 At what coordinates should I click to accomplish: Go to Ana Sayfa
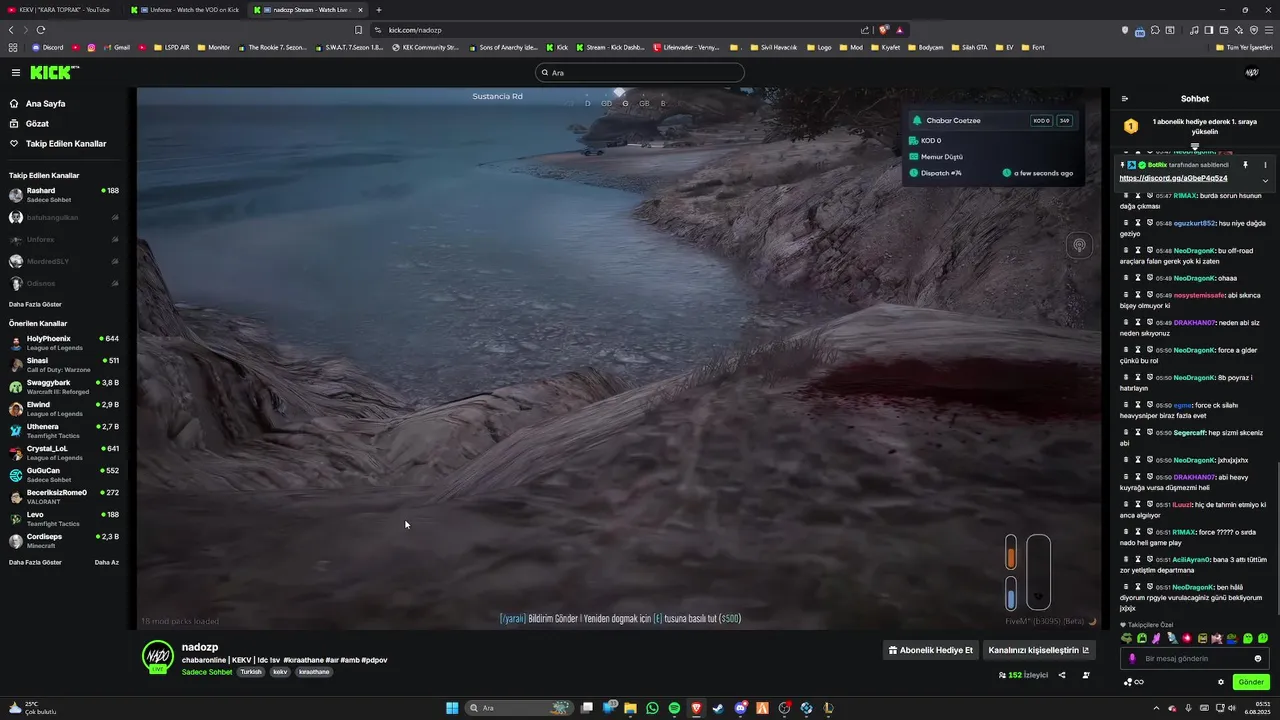coord(45,104)
